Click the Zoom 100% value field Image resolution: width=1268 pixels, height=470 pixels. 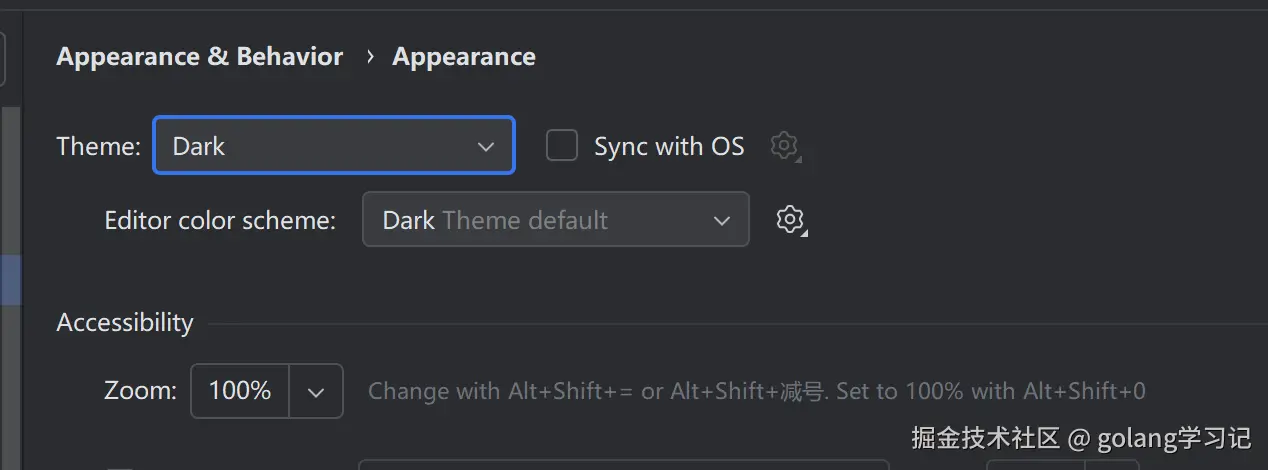pos(240,391)
